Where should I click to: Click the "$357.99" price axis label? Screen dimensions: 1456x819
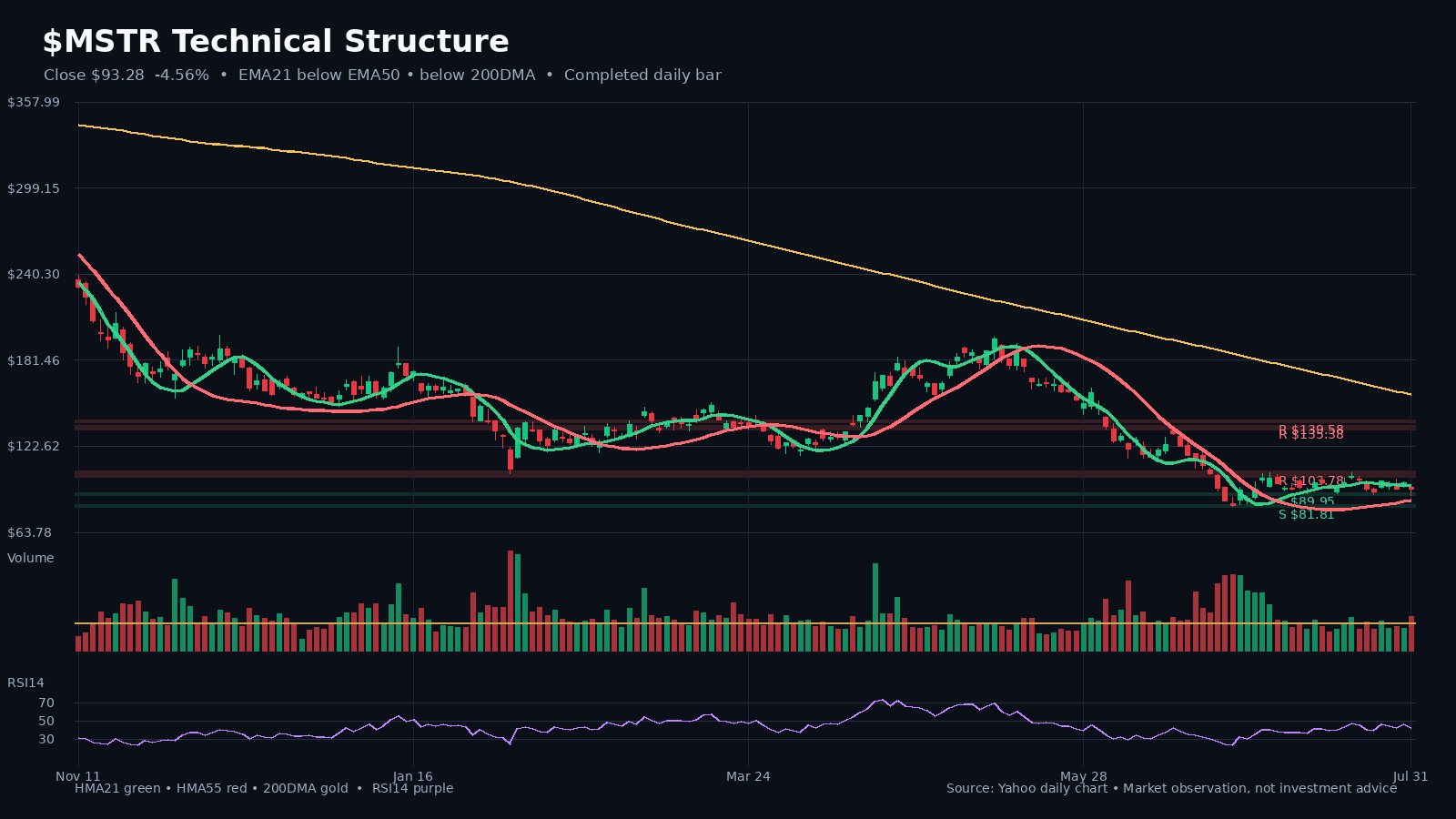coord(34,102)
